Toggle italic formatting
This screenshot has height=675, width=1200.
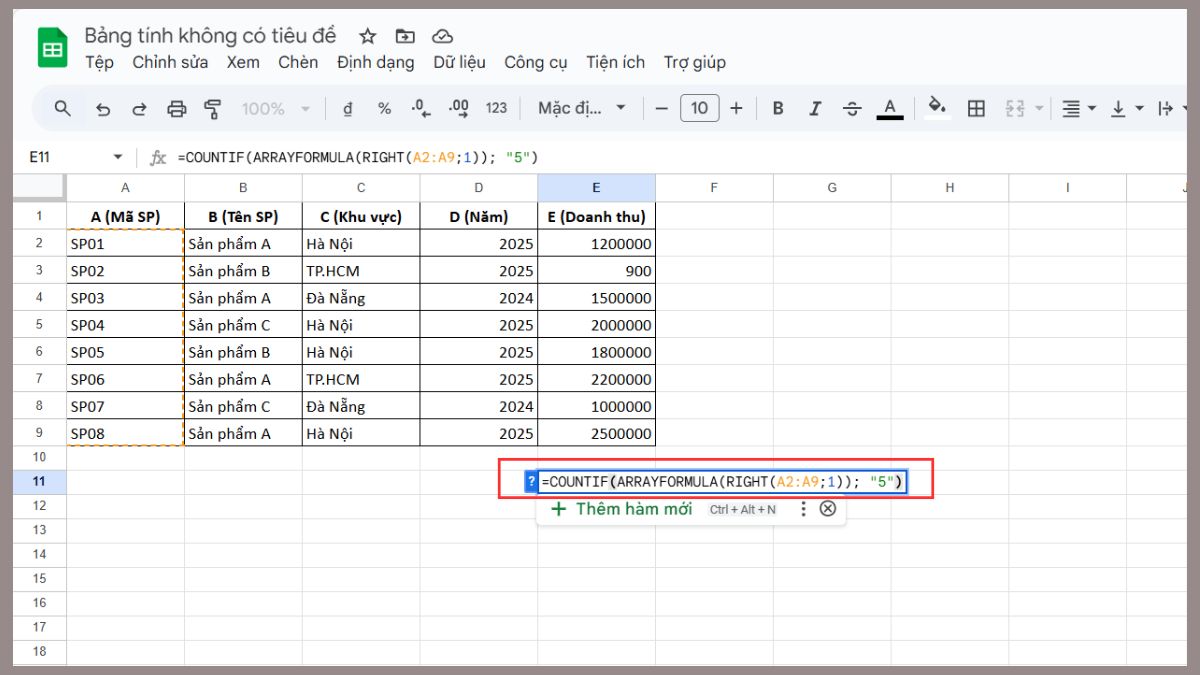pos(815,109)
